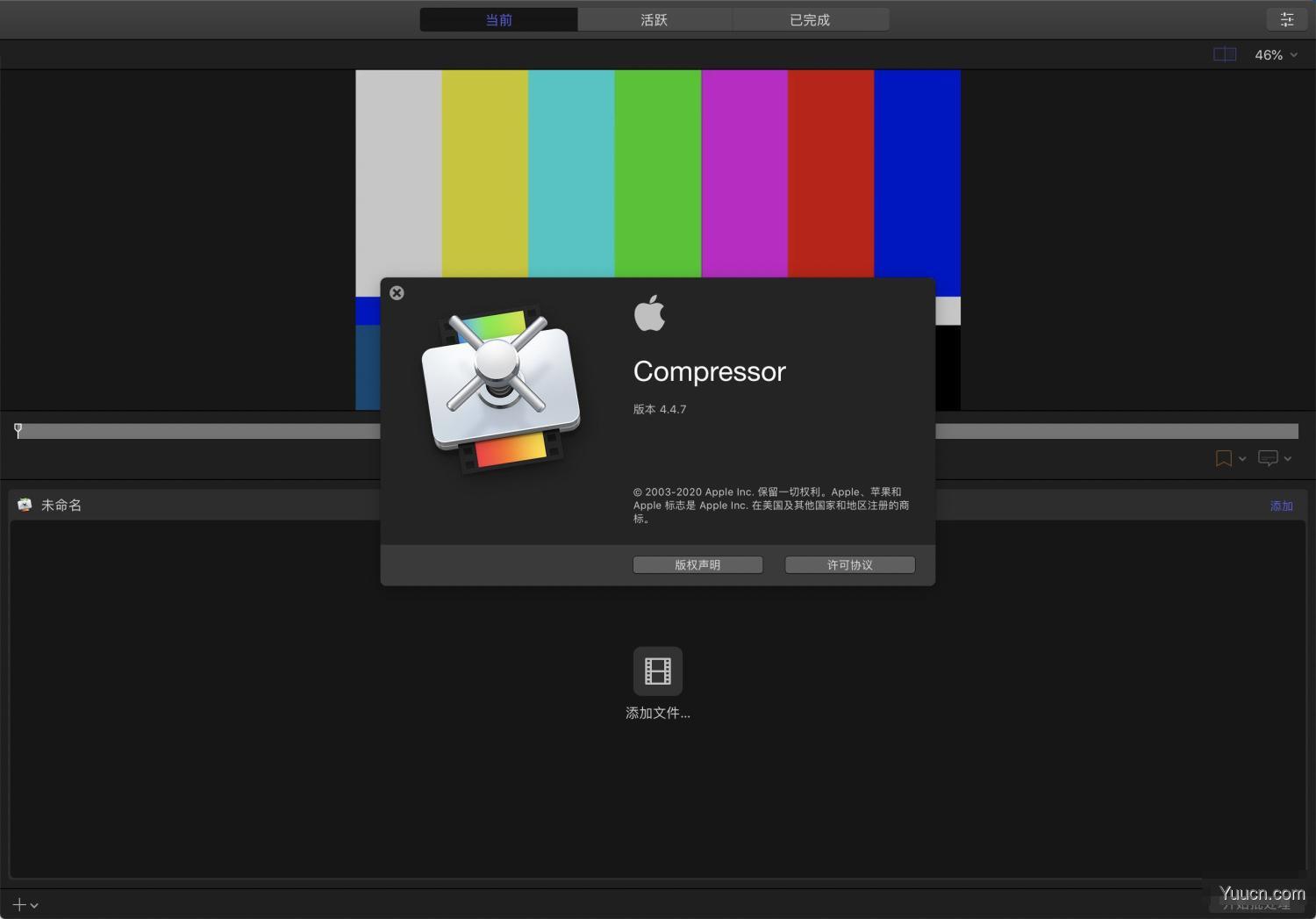Click the plus add button at bottom left
Image resolution: width=1316 pixels, height=919 pixels.
click(19, 904)
